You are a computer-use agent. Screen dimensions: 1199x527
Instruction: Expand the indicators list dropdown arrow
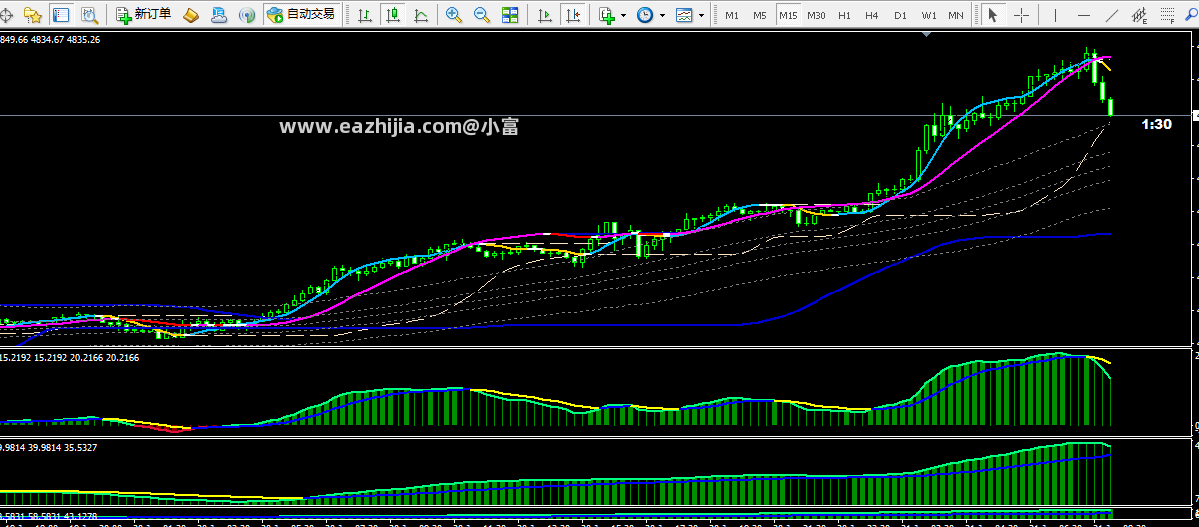tap(623, 15)
